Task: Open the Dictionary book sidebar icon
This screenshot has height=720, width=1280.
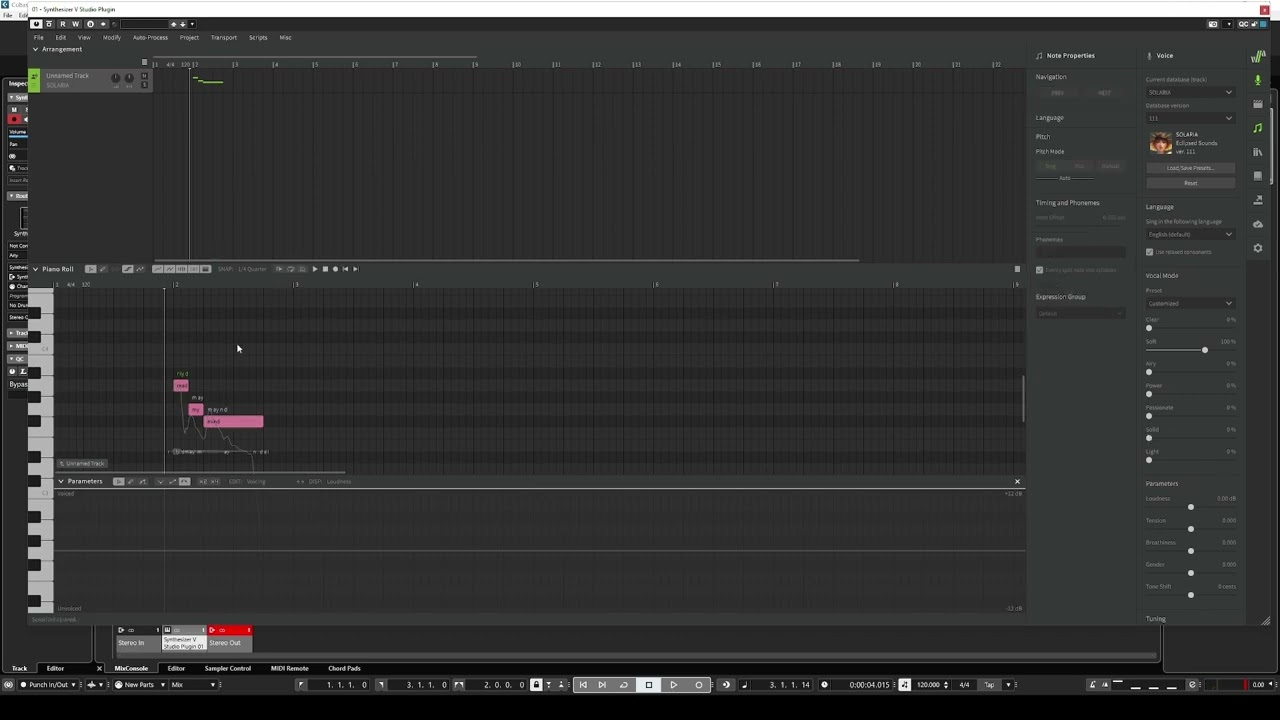Action: click(1258, 176)
